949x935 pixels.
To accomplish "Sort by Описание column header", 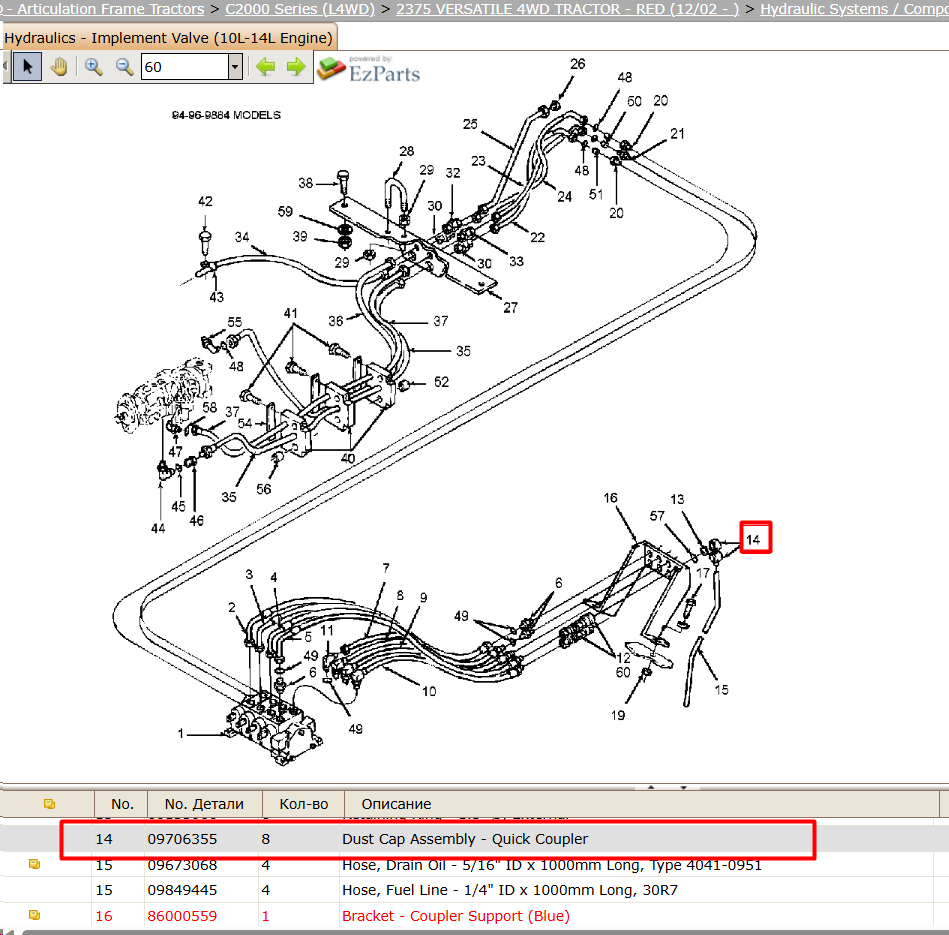I will click(396, 804).
